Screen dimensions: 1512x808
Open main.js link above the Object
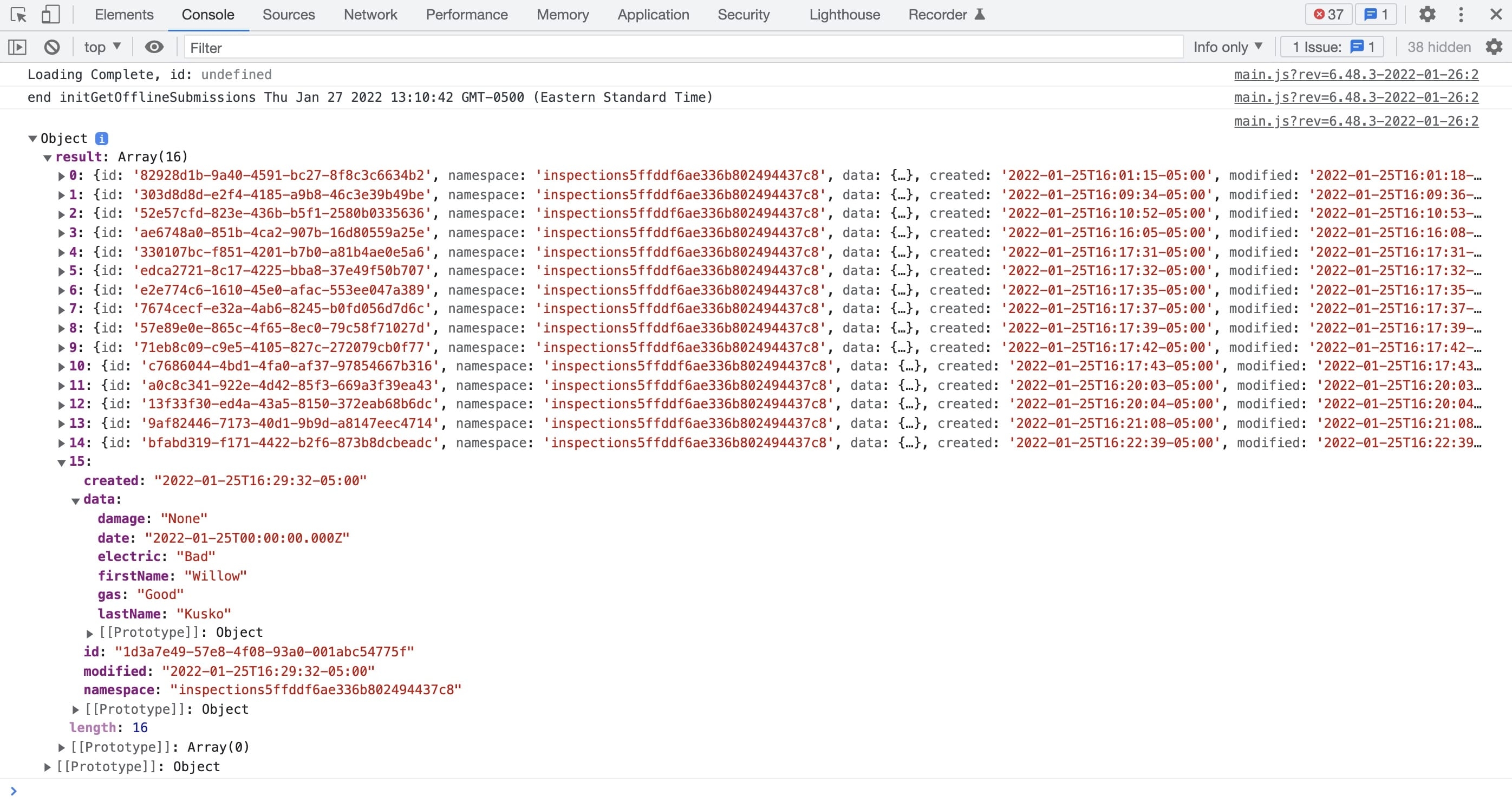(x=1356, y=121)
